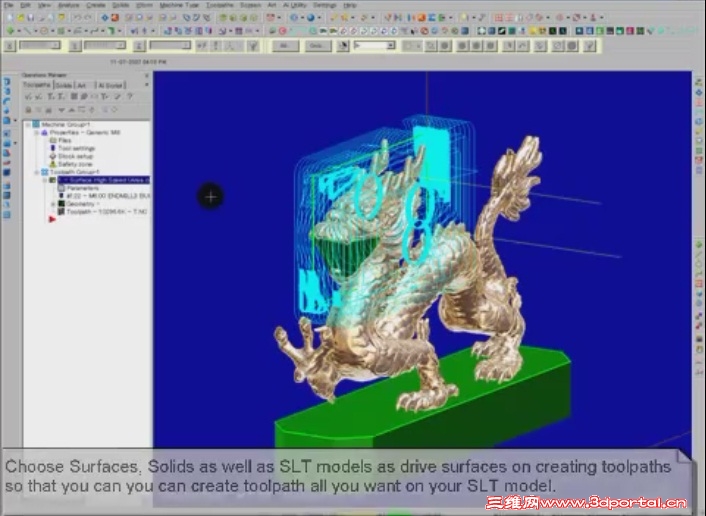The width and height of the screenshot is (706, 516).
Task: Open the selection mode dropdown after Only button
Action: click(x=391, y=45)
